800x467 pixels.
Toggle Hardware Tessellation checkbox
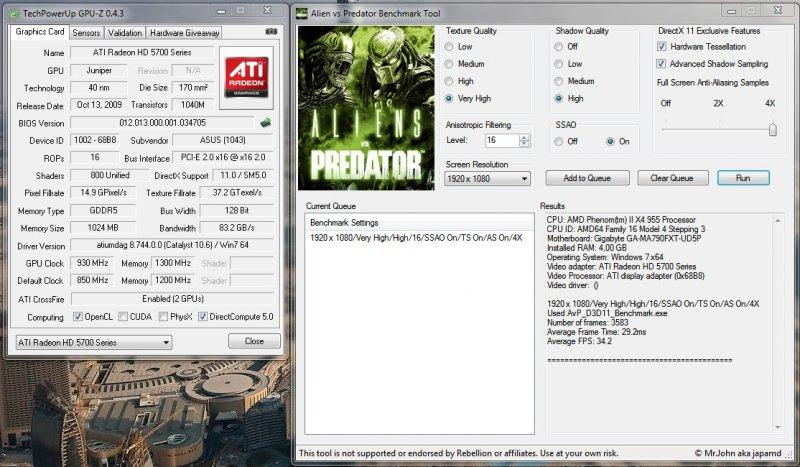click(x=662, y=46)
